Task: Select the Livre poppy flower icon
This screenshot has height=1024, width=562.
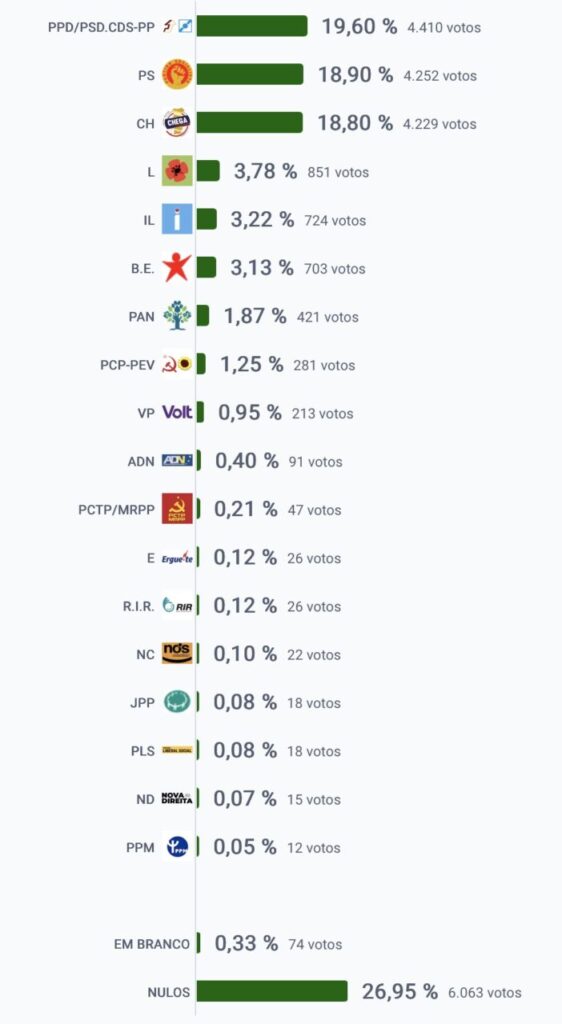Action: [x=177, y=171]
